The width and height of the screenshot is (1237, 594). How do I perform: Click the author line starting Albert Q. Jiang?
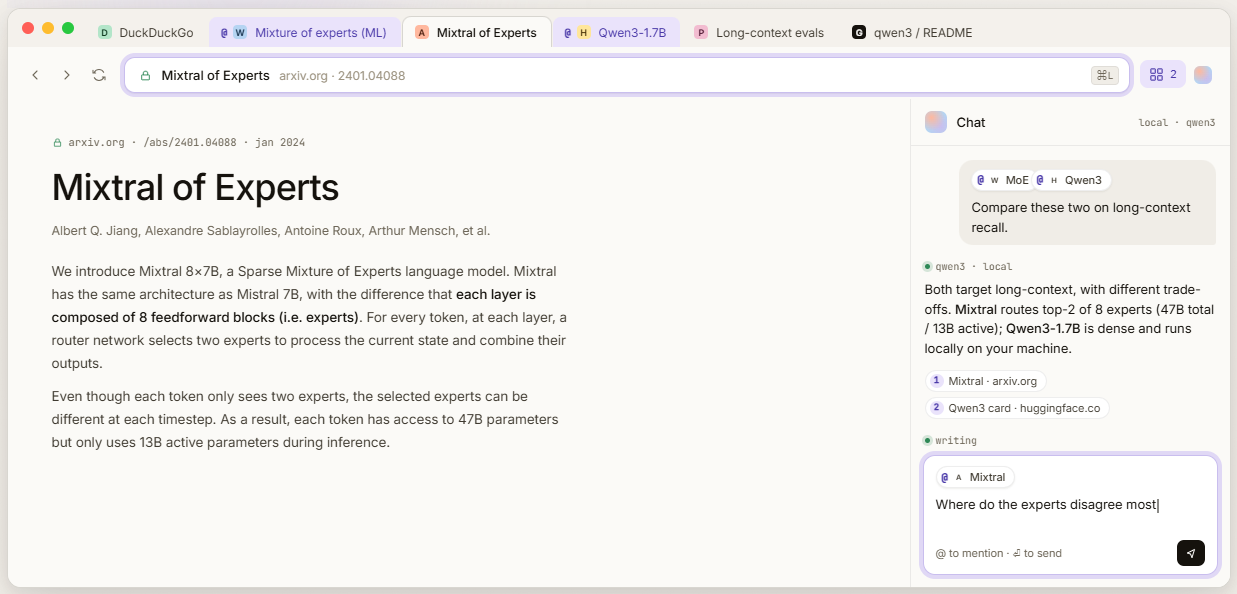point(271,231)
